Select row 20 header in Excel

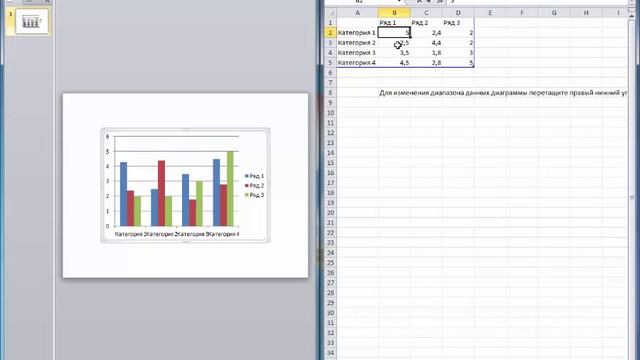pyautogui.click(x=331, y=213)
